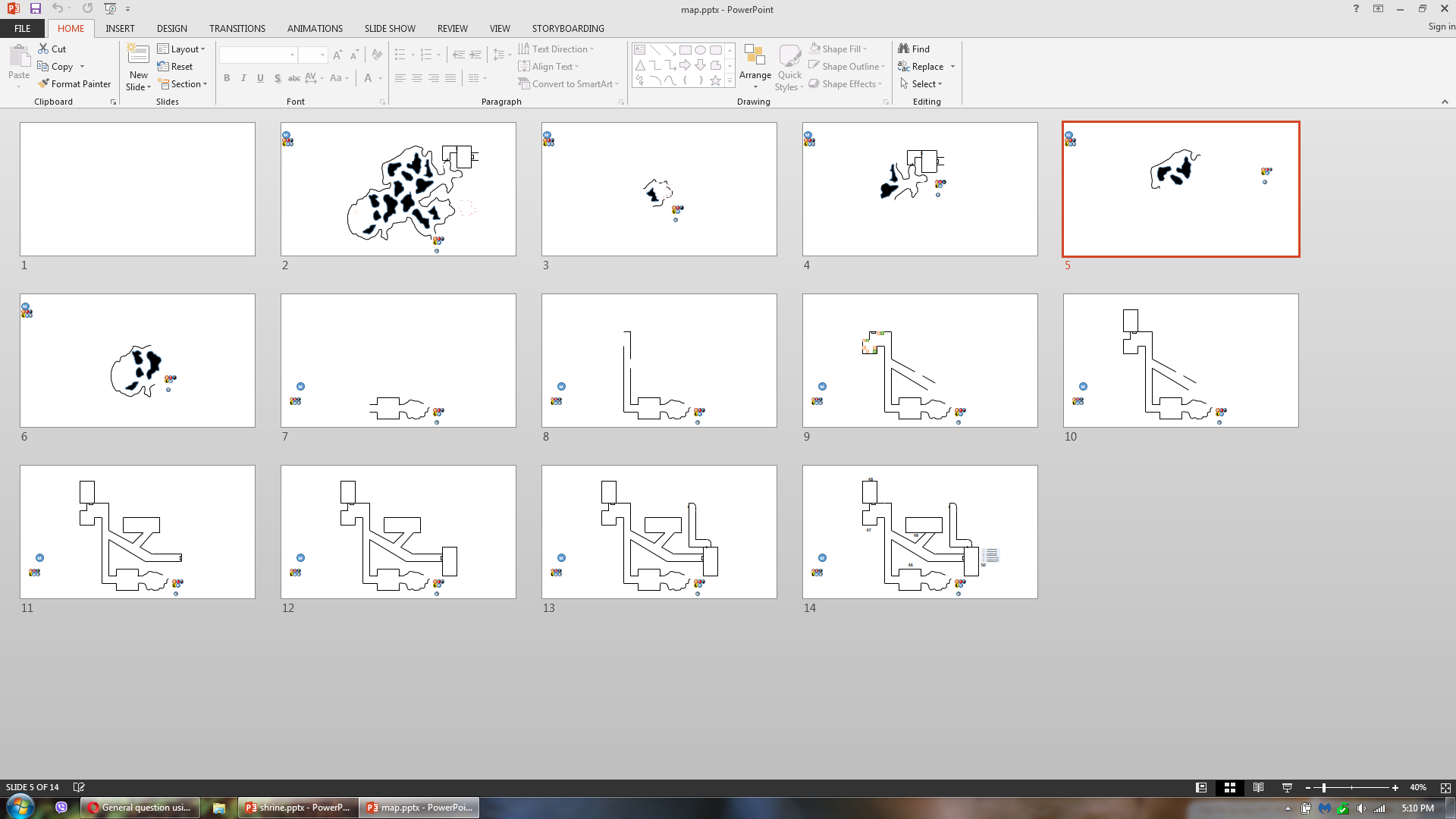Open the FILE backstage button
The width and height of the screenshot is (1456, 819).
point(23,29)
